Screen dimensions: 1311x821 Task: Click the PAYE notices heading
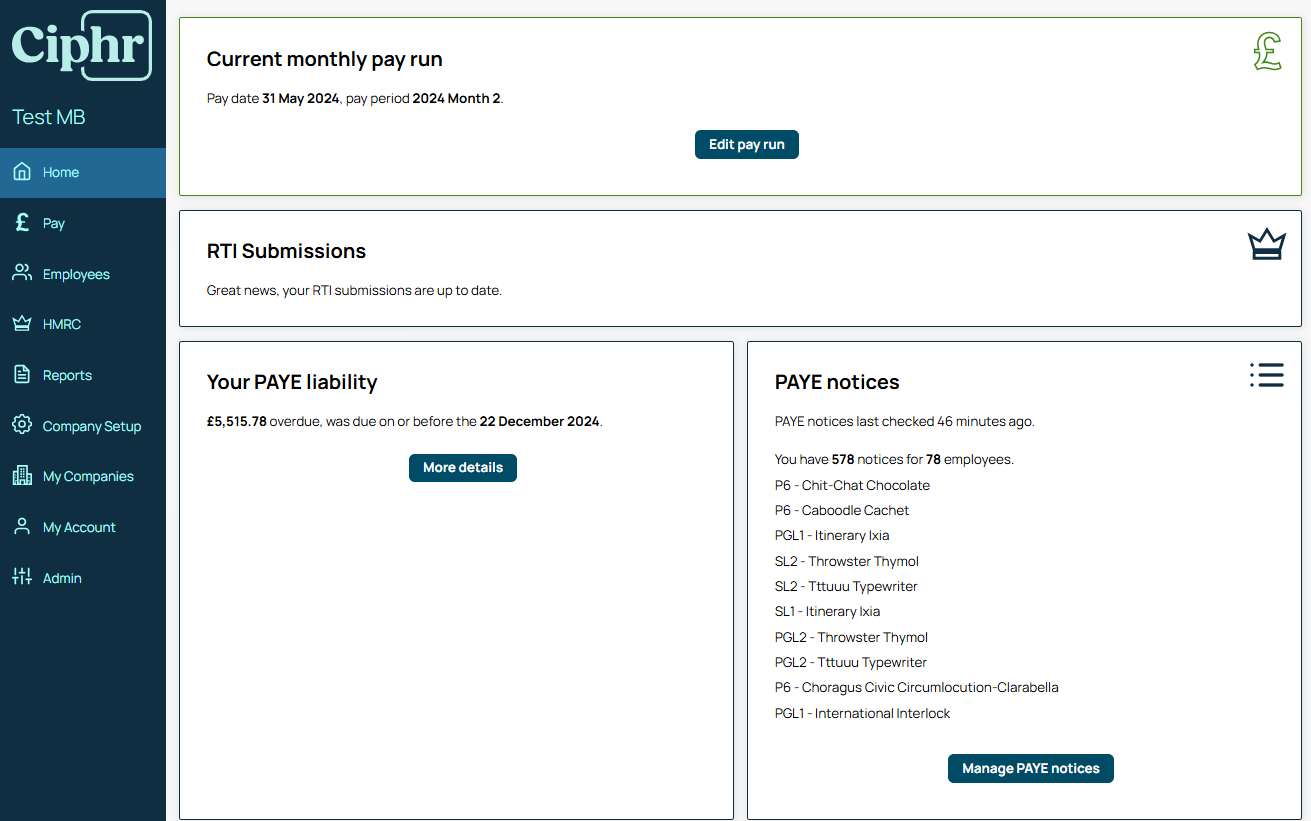click(837, 382)
